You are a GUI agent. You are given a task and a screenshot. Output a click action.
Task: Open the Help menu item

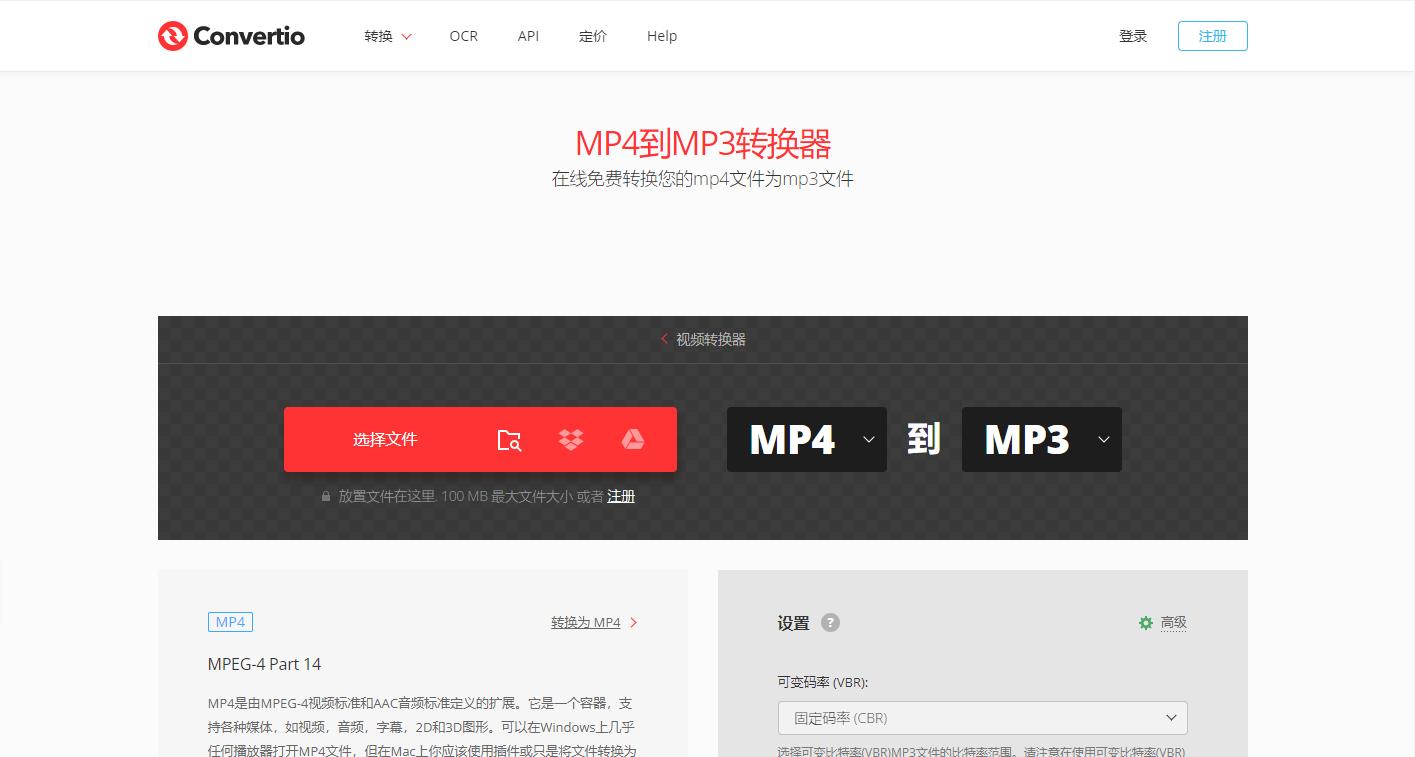tap(662, 36)
